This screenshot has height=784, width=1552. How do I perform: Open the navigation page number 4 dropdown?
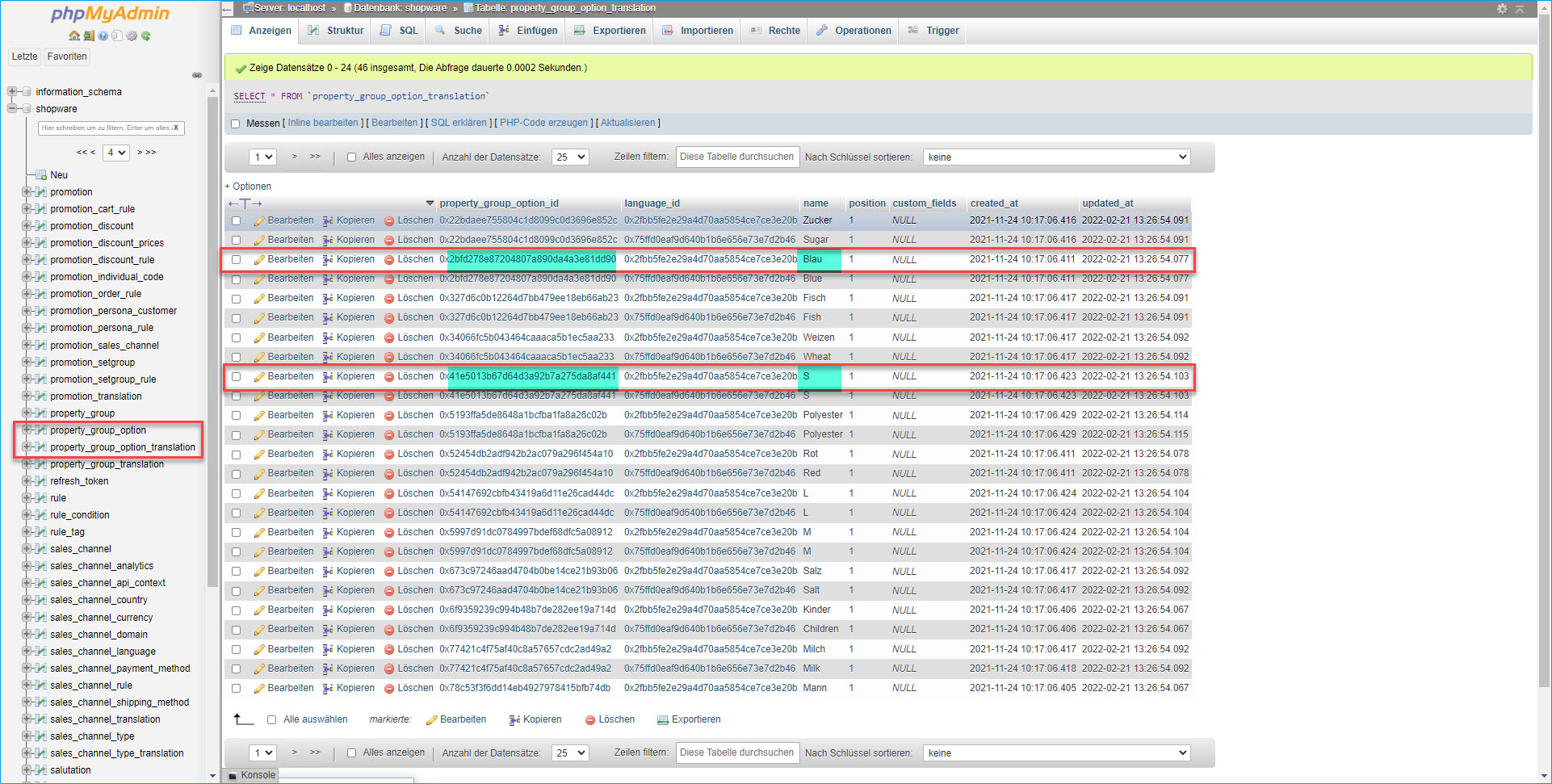coord(116,153)
